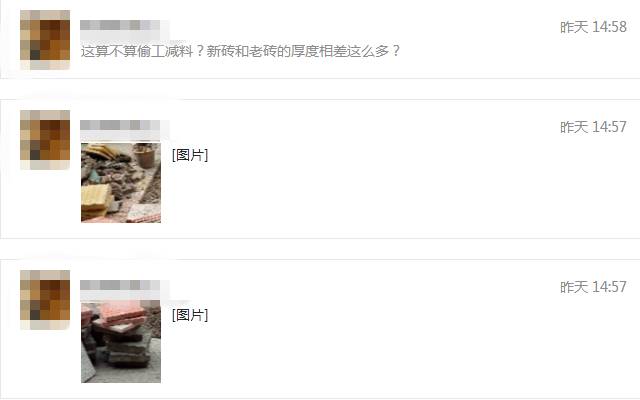The image size is (640, 400).
Task: Open the sender avatar on the 14:58 message
Action: [x=45, y=40]
